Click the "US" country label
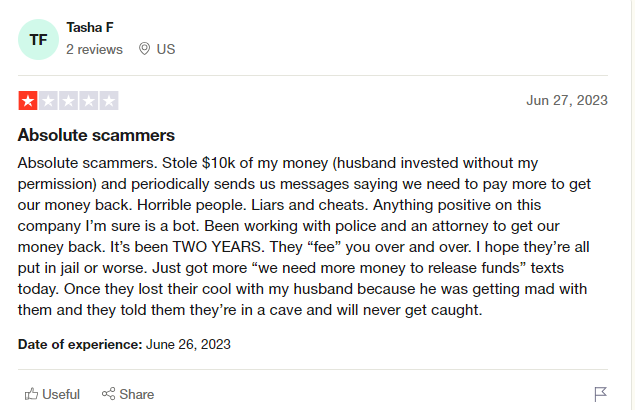This screenshot has width=635, height=410. click(166, 49)
